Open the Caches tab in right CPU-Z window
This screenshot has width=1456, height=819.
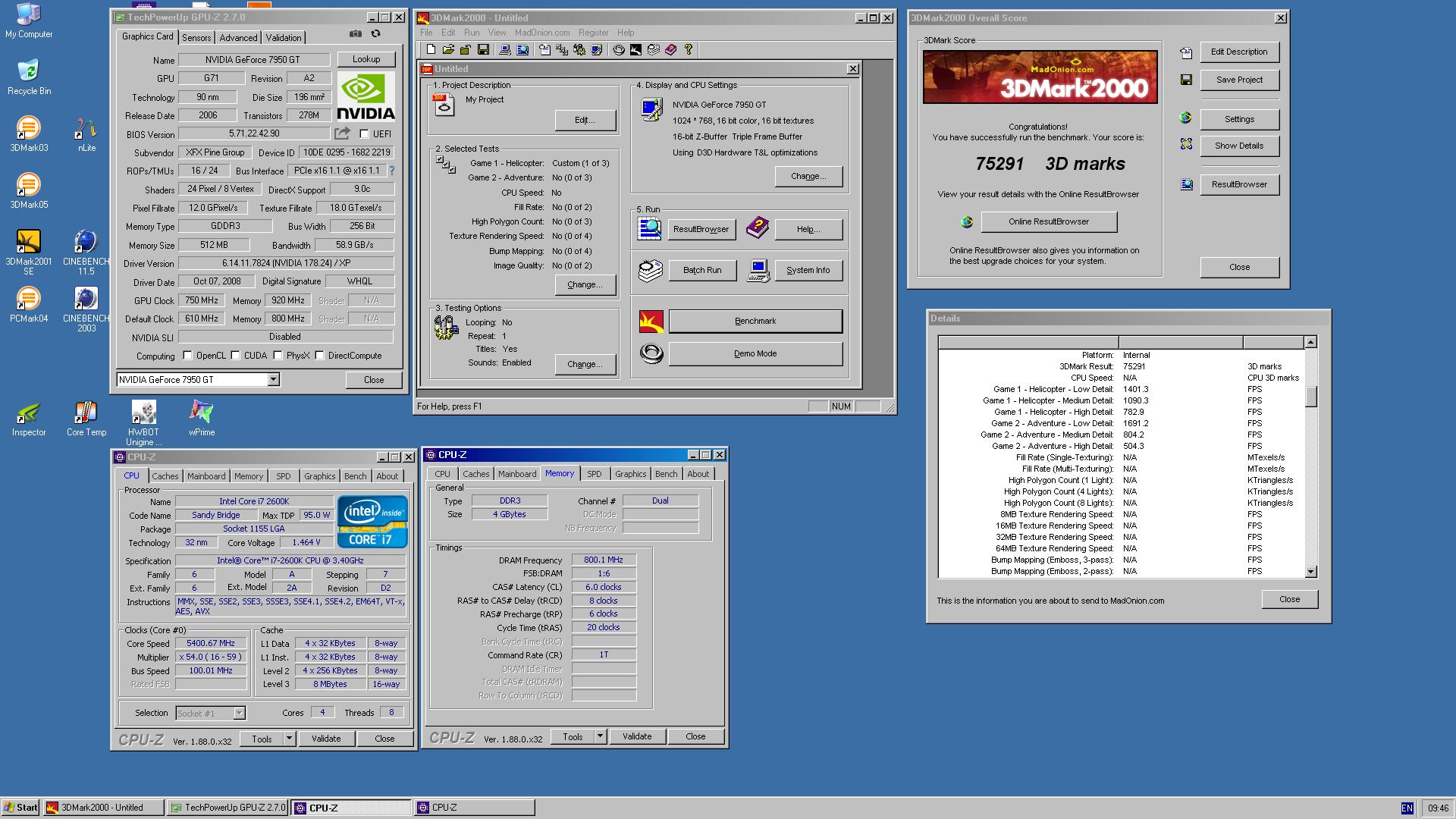click(x=476, y=474)
